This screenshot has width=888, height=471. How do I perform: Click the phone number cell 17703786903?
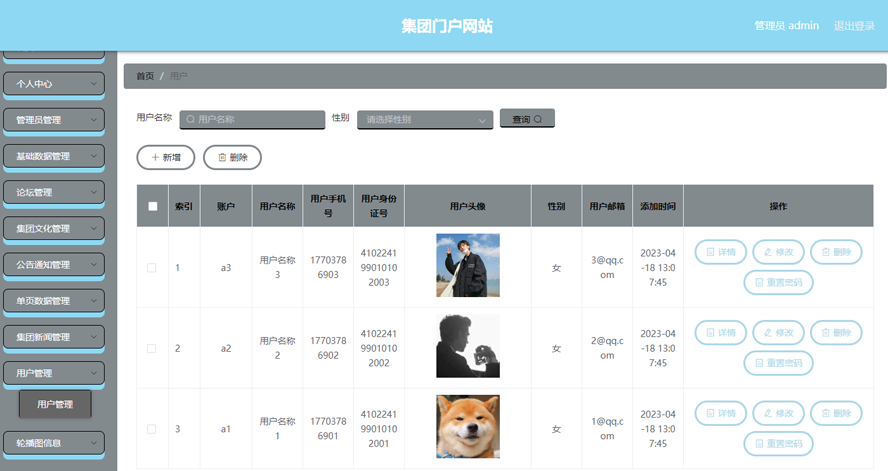click(328, 267)
